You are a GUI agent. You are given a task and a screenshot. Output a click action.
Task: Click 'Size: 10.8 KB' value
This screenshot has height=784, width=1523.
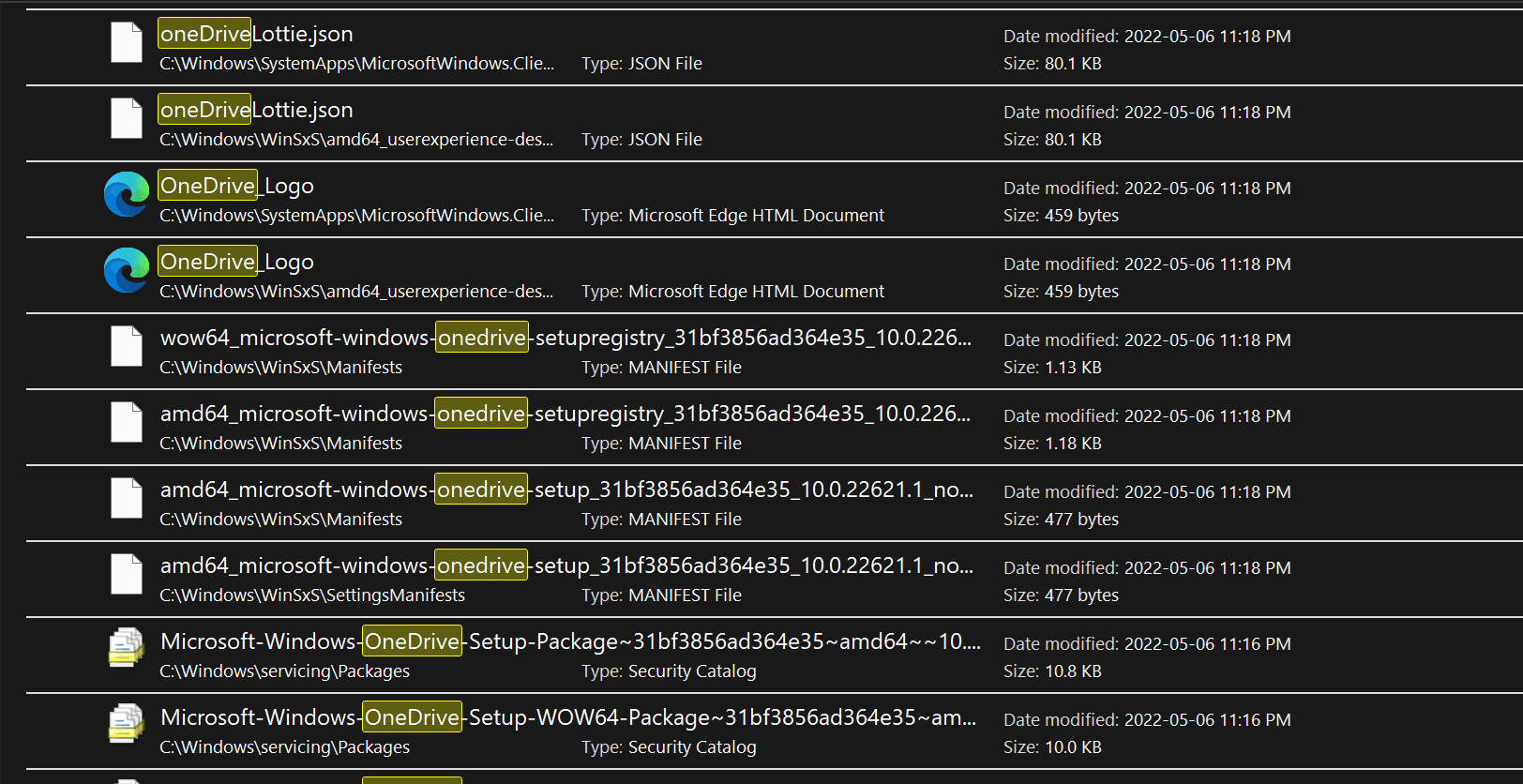click(x=1052, y=671)
